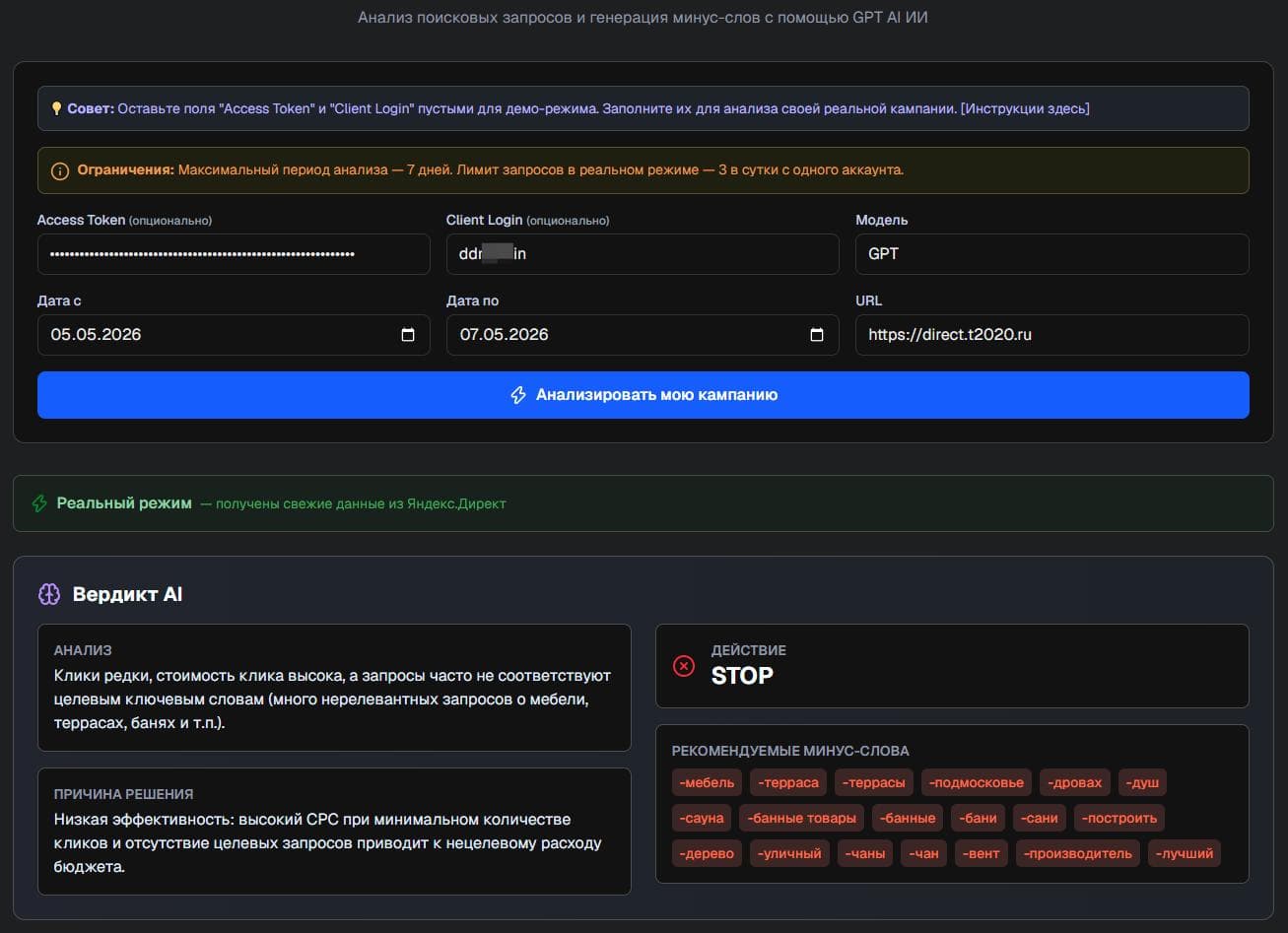Screen dimensions: 1288x933
Task: Open the calendar picker for "Дата с"
Action: tap(408, 335)
